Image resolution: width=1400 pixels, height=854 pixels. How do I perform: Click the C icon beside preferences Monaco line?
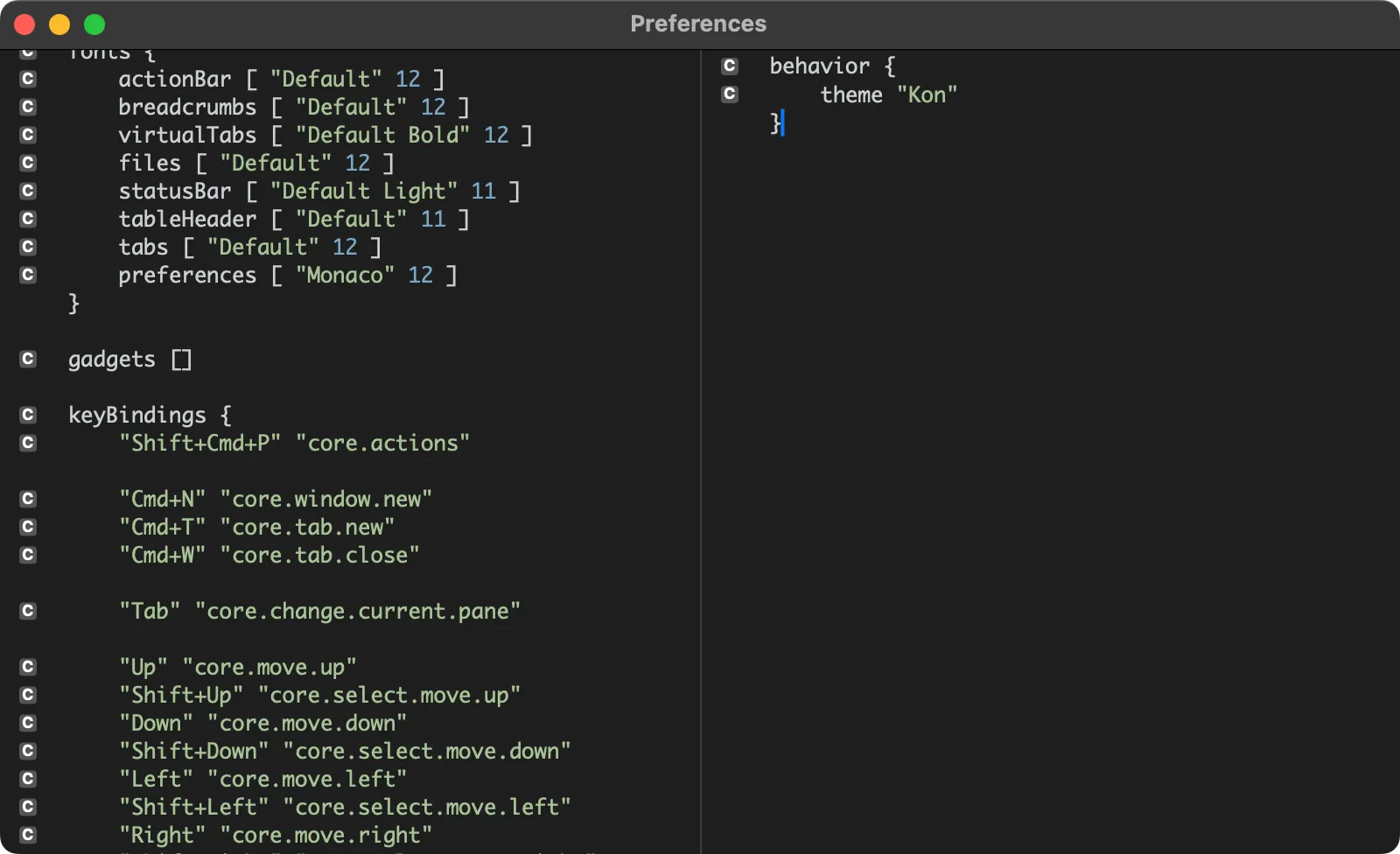tap(28, 275)
